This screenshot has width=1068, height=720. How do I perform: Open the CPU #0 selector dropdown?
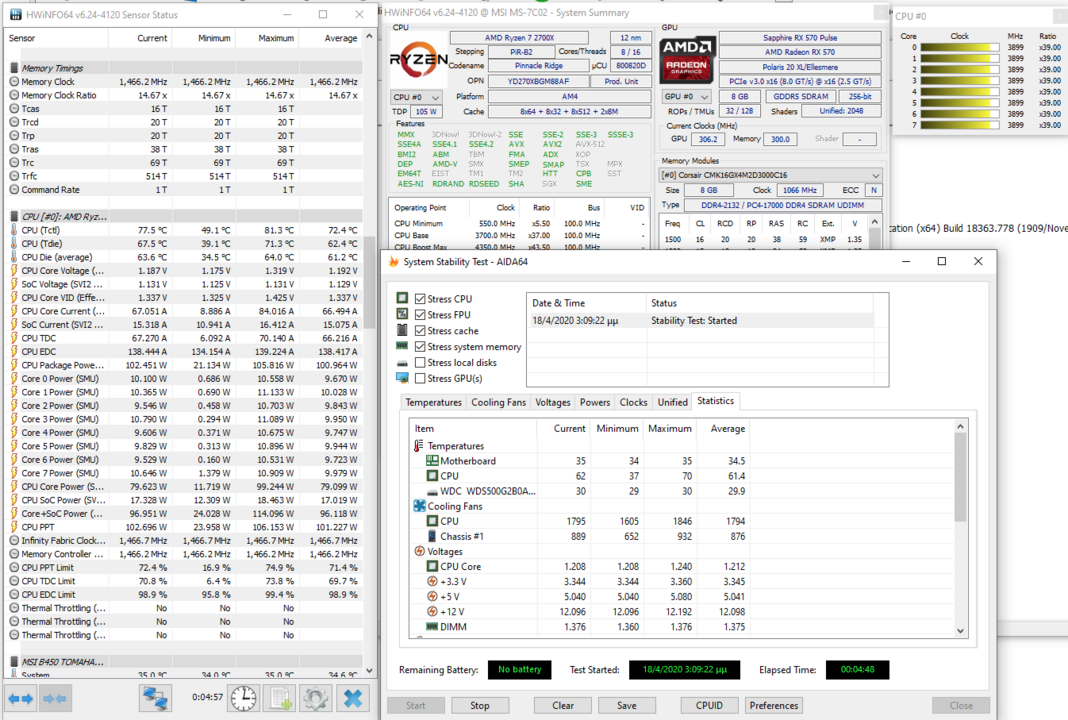(x=416, y=97)
